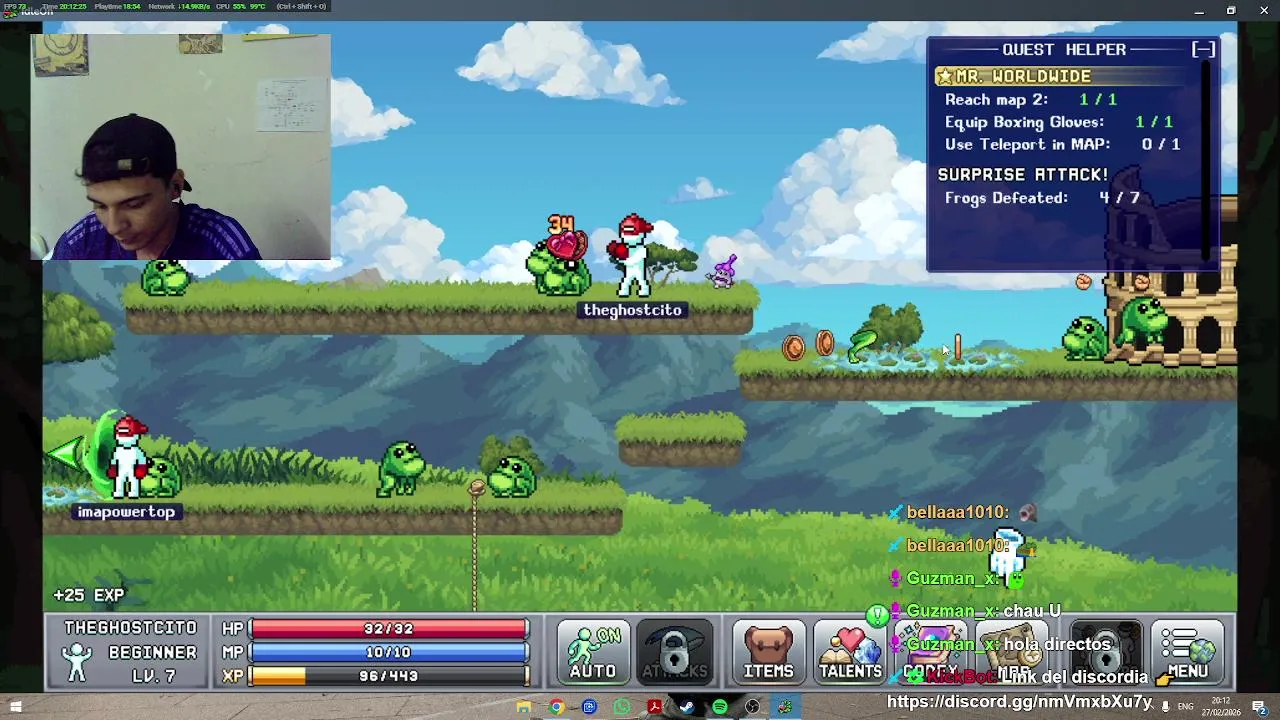Open Google Chrome from the taskbar
This screenshot has width=1280, height=720.
click(556, 708)
